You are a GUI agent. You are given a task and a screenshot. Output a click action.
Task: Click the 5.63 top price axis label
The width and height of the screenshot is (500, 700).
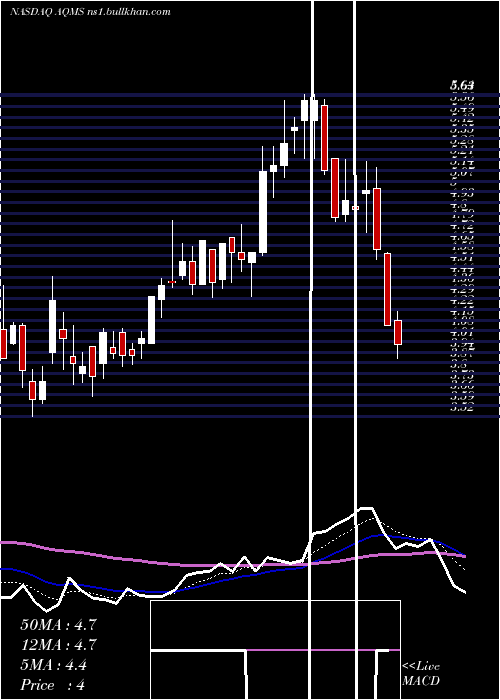pyautogui.click(x=462, y=85)
